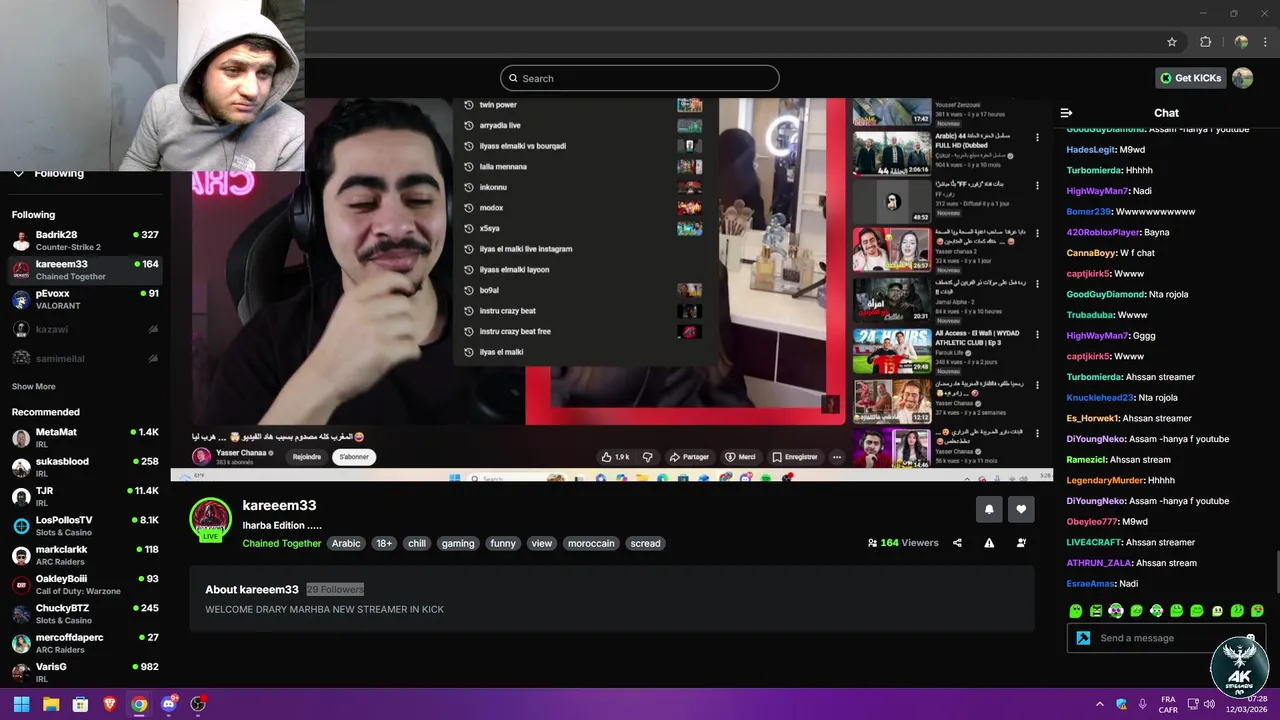Open the browser extensions puzzle icon
Screen dimensions: 1280x720
tap(1205, 42)
